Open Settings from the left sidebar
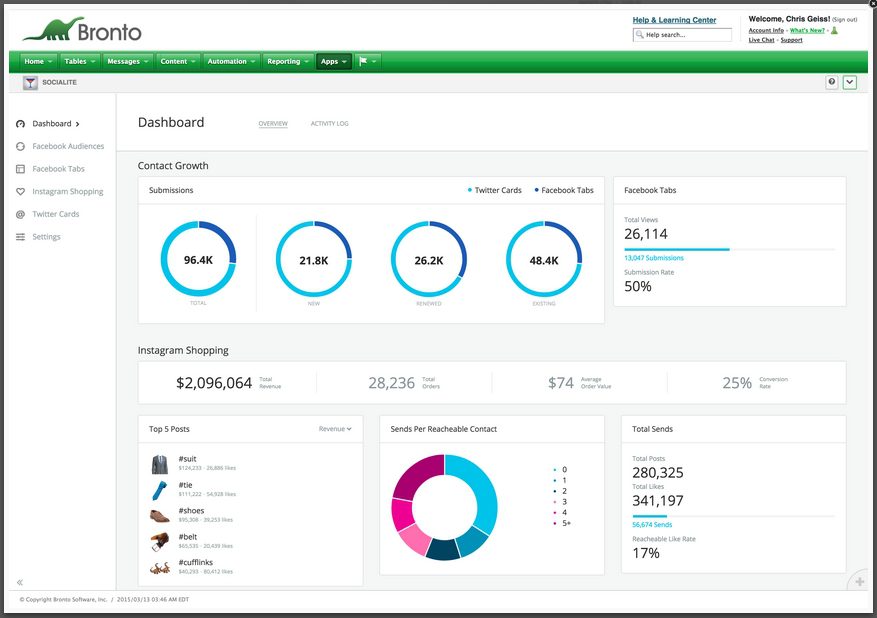The image size is (877, 618). [46, 237]
